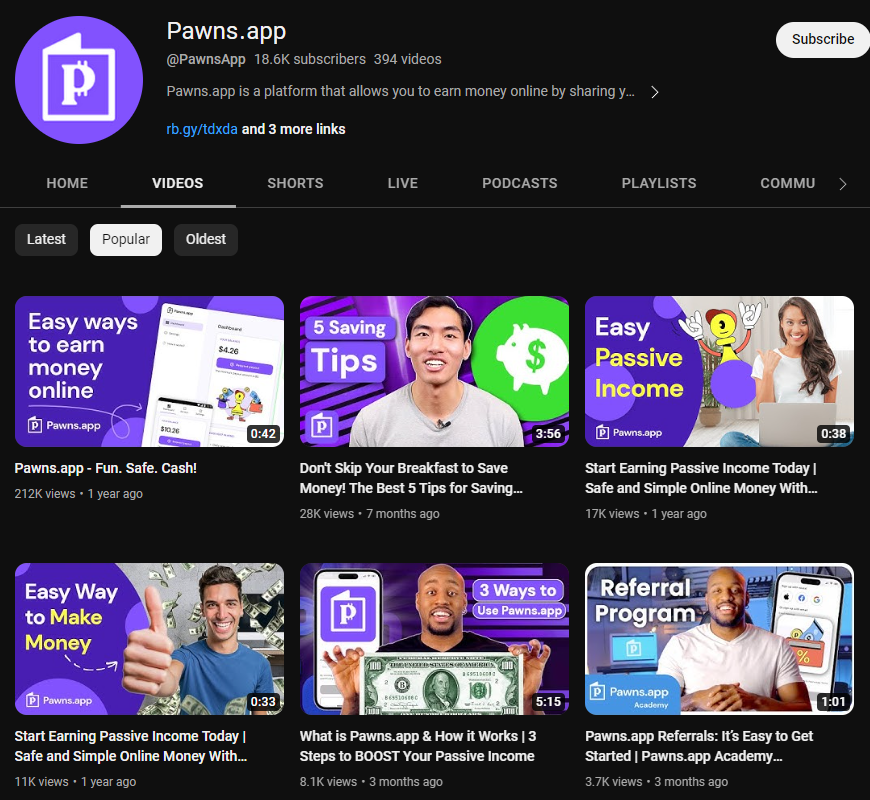Open the partially visible COMMU tab
Viewport: 870px width, 800px height.
[787, 183]
